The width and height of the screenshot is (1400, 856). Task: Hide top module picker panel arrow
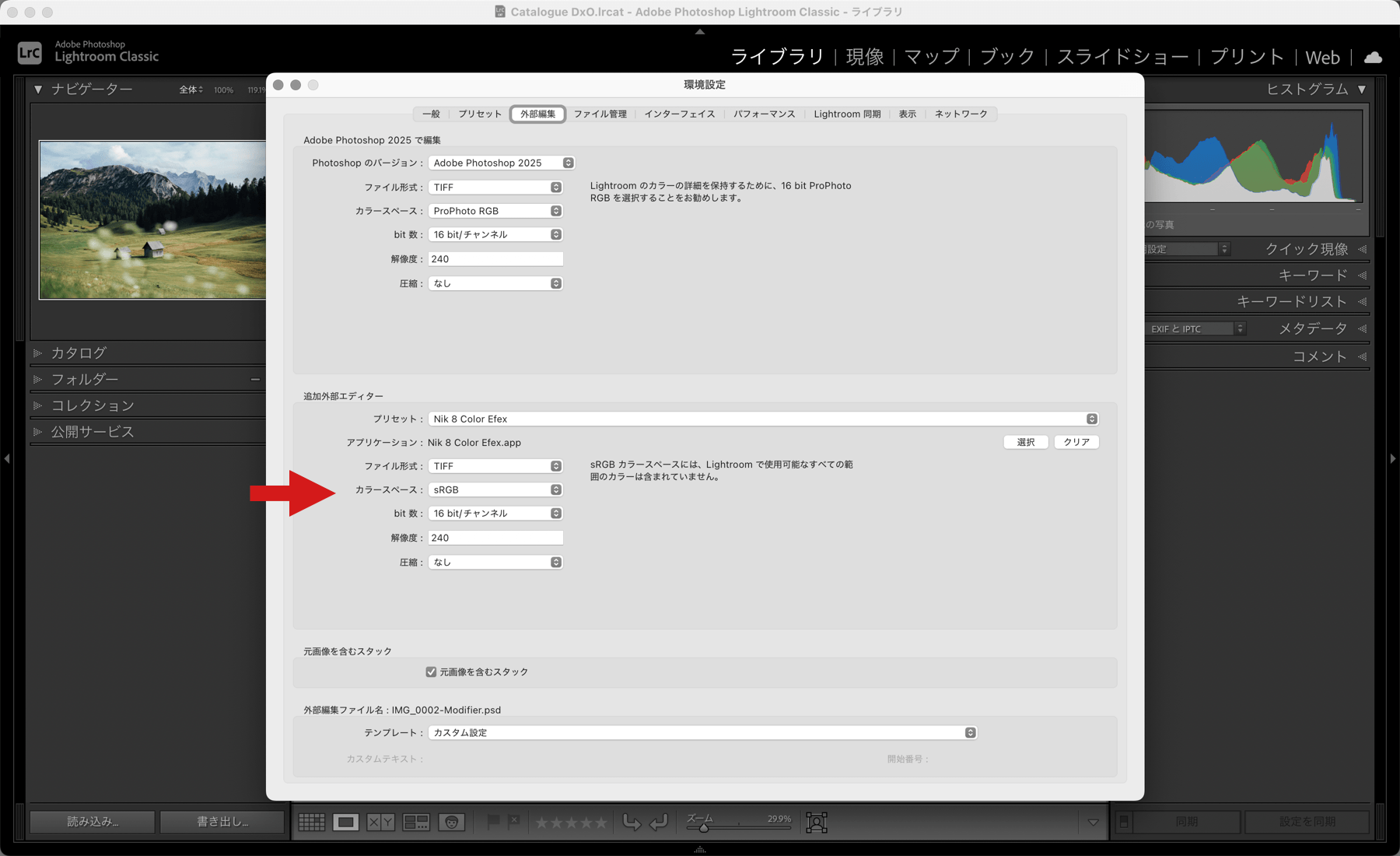pos(700,32)
